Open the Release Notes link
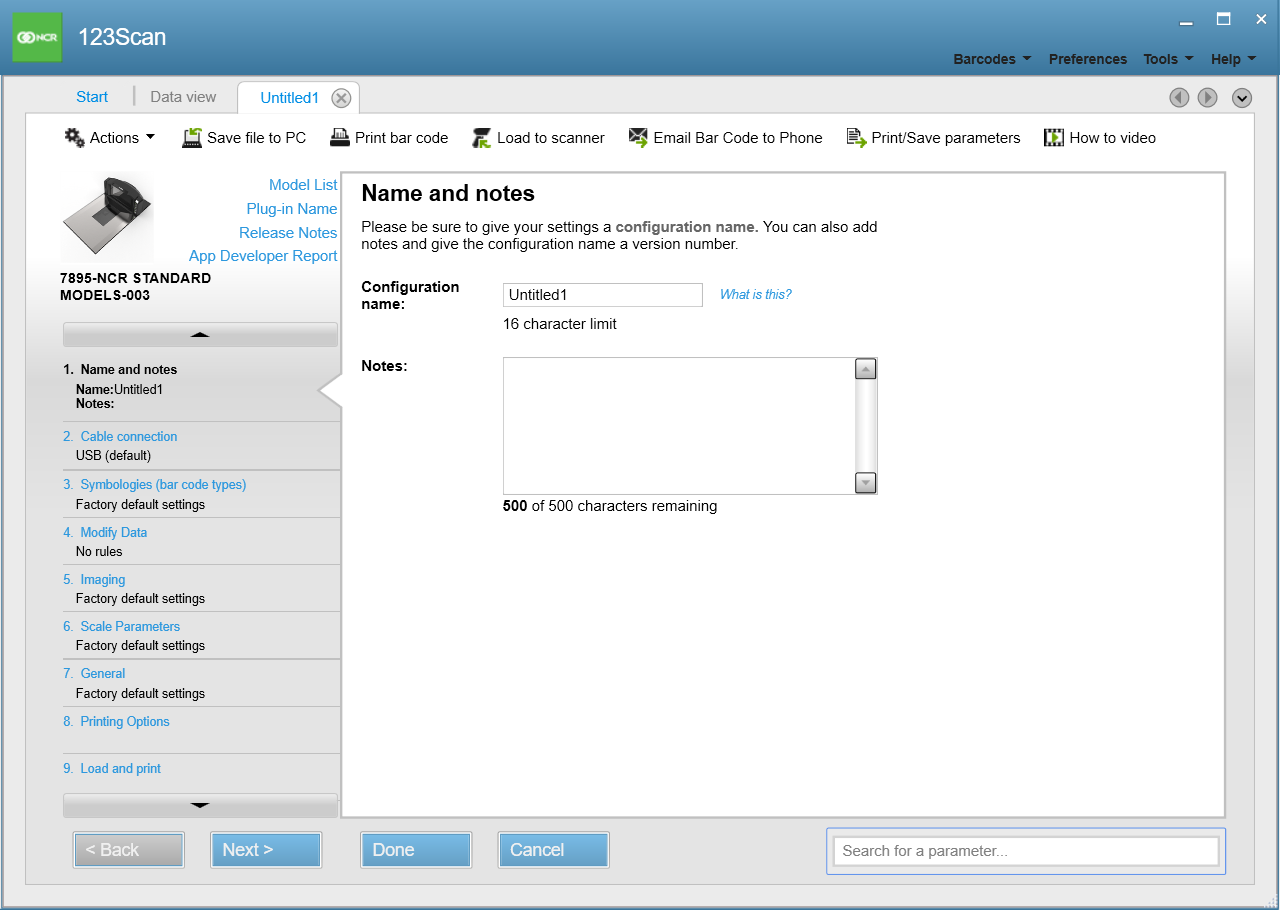The height and width of the screenshot is (910, 1280). pos(288,233)
